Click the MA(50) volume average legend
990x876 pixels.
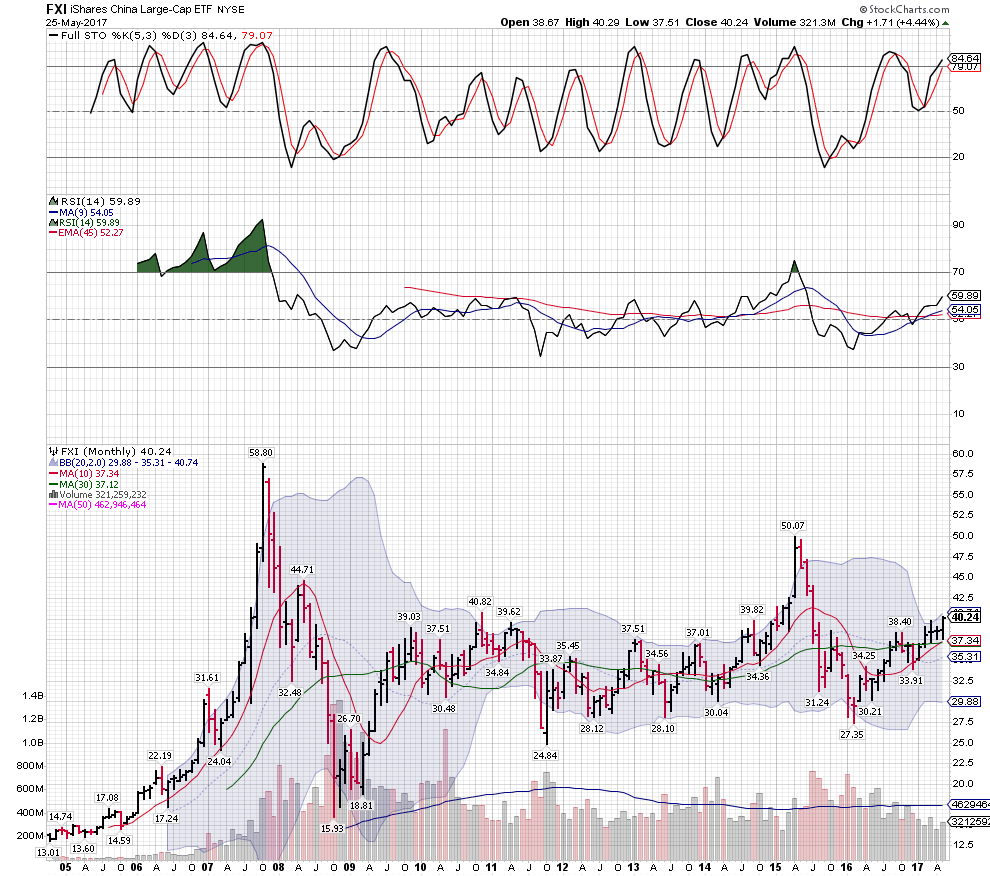point(104,504)
